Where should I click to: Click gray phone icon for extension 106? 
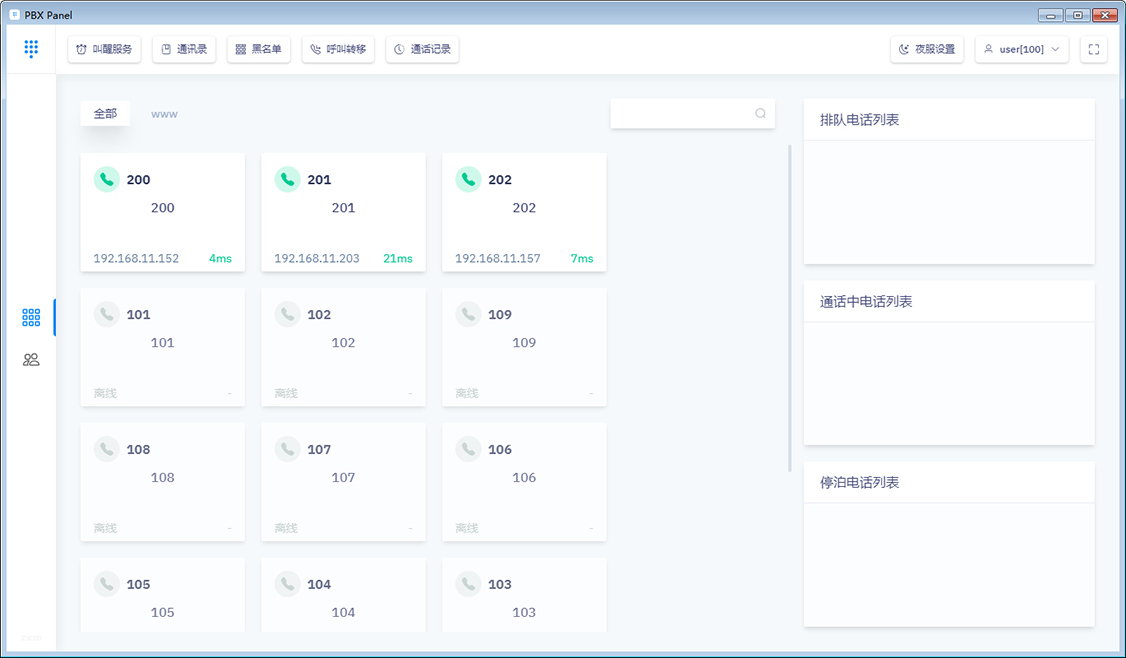tap(469, 450)
